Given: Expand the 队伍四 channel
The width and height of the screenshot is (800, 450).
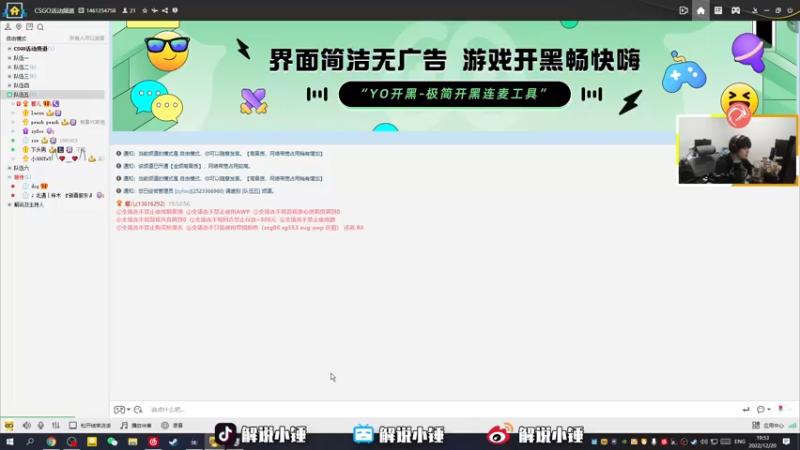Looking at the screenshot, I should (x=9, y=86).
